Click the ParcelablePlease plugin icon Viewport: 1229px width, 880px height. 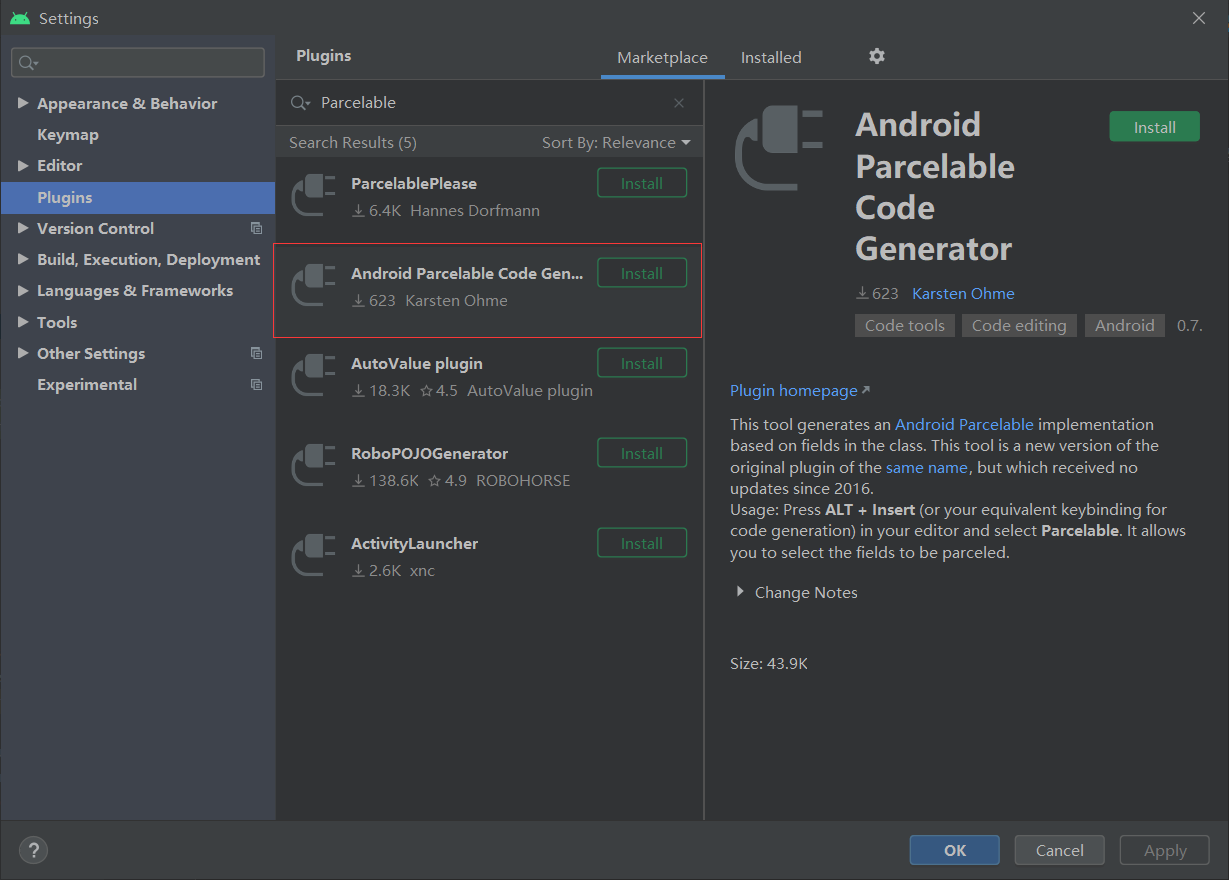coord(314,195)
